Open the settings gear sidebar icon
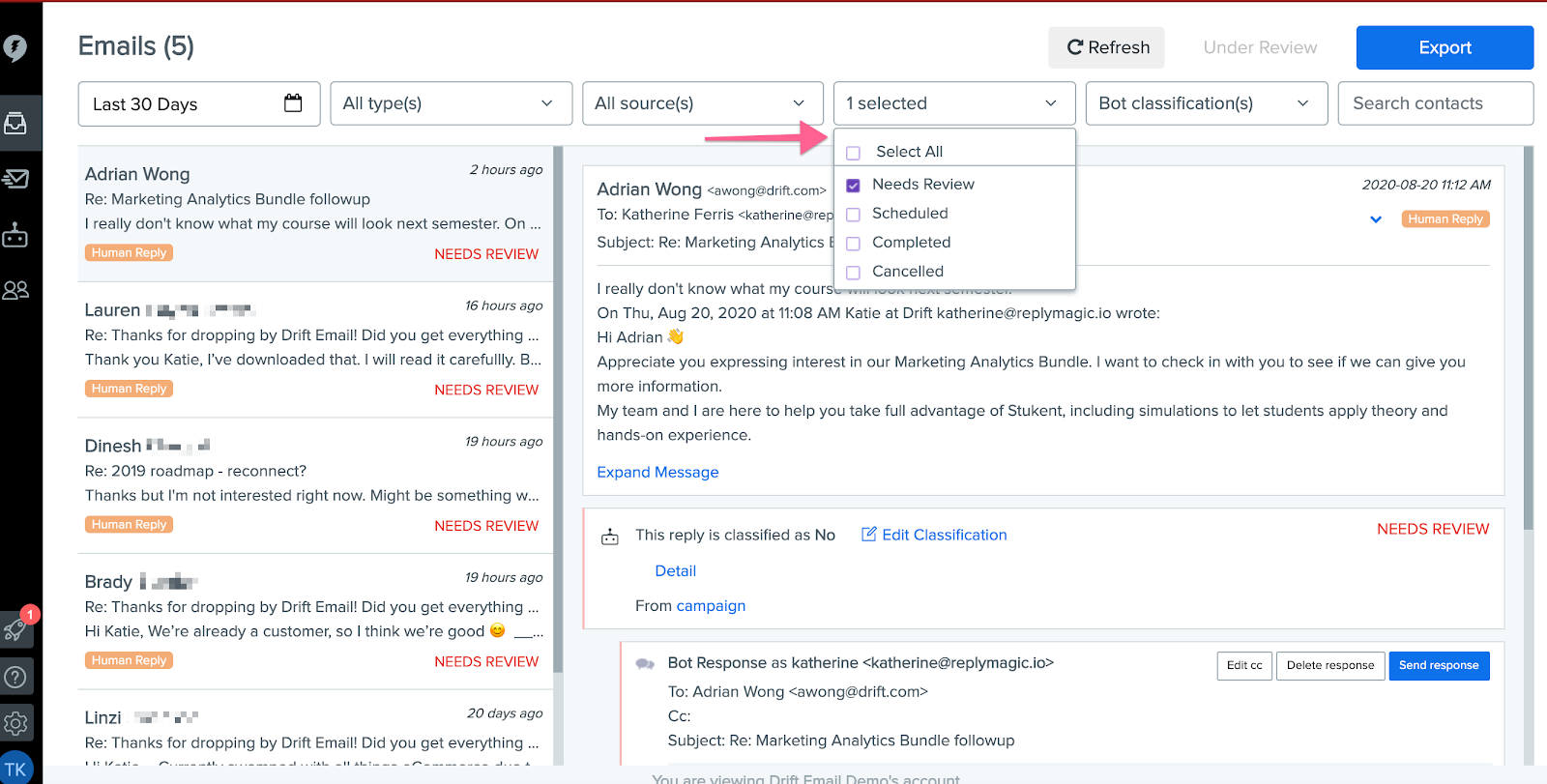 coord(15,723)
